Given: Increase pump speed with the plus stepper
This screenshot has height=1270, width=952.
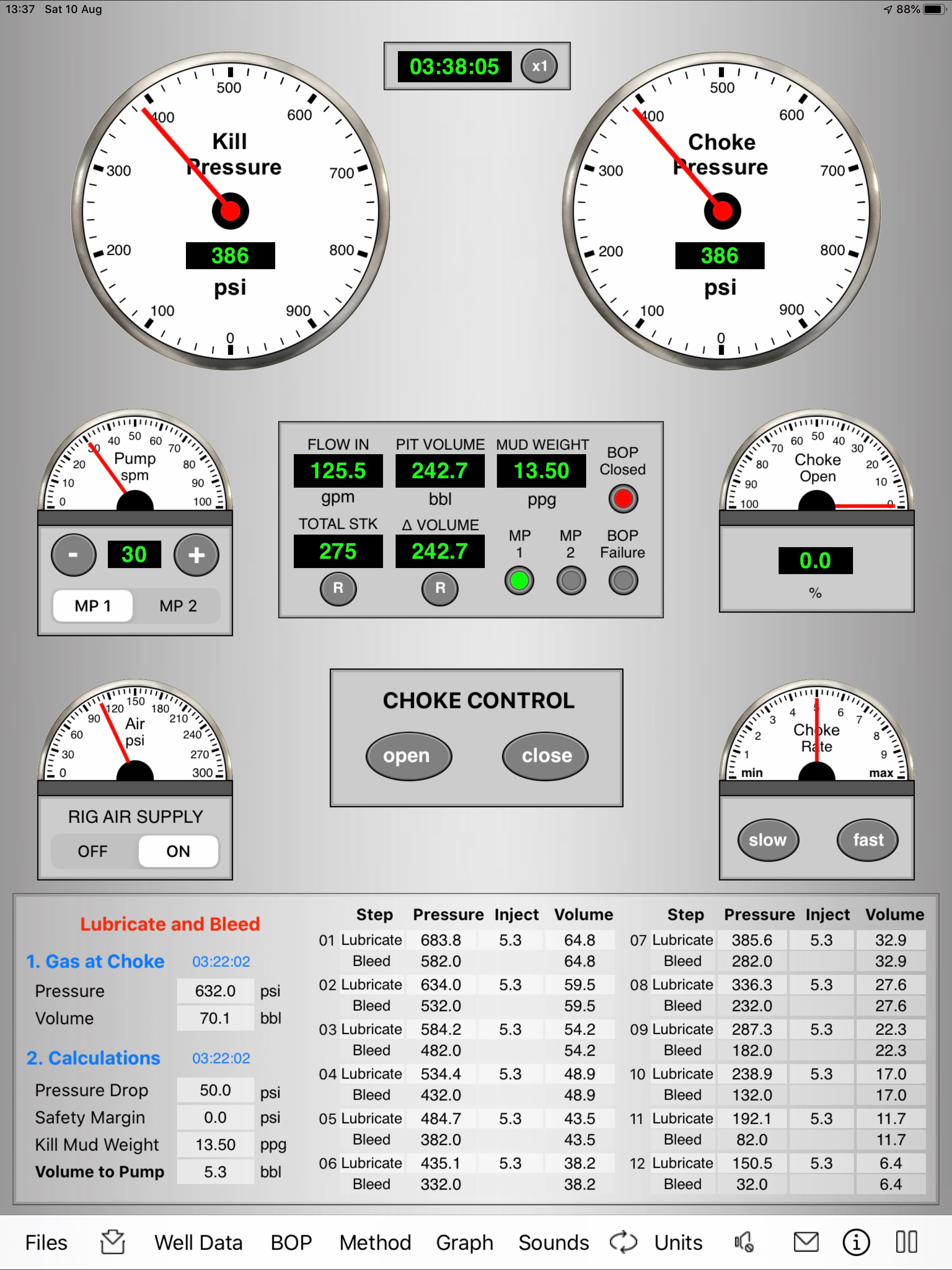Looking at the screenshot, I should pyautogui.click(x=196, y=554).
